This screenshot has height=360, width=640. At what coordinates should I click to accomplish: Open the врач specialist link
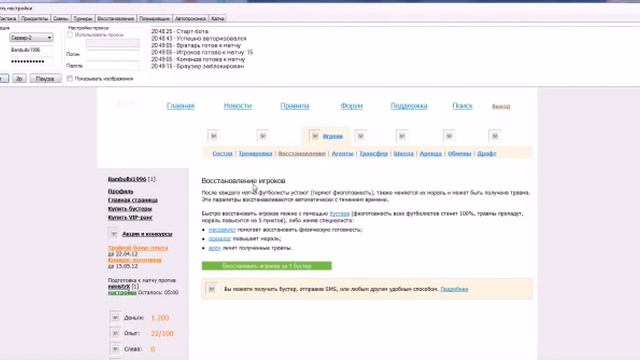(x=214, y=248)
